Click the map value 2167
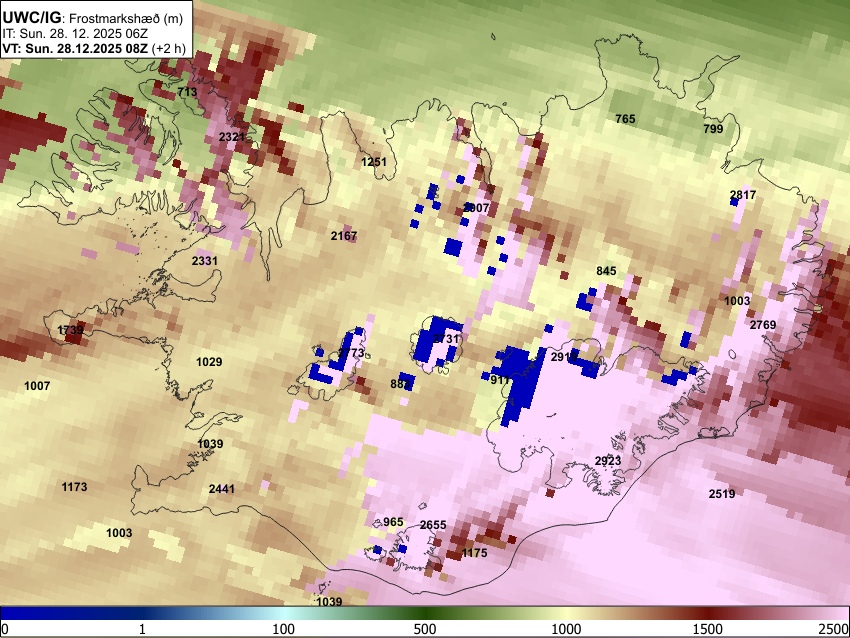Image resolution: width=850 pixels, height=638 pixels. [344, 236]
